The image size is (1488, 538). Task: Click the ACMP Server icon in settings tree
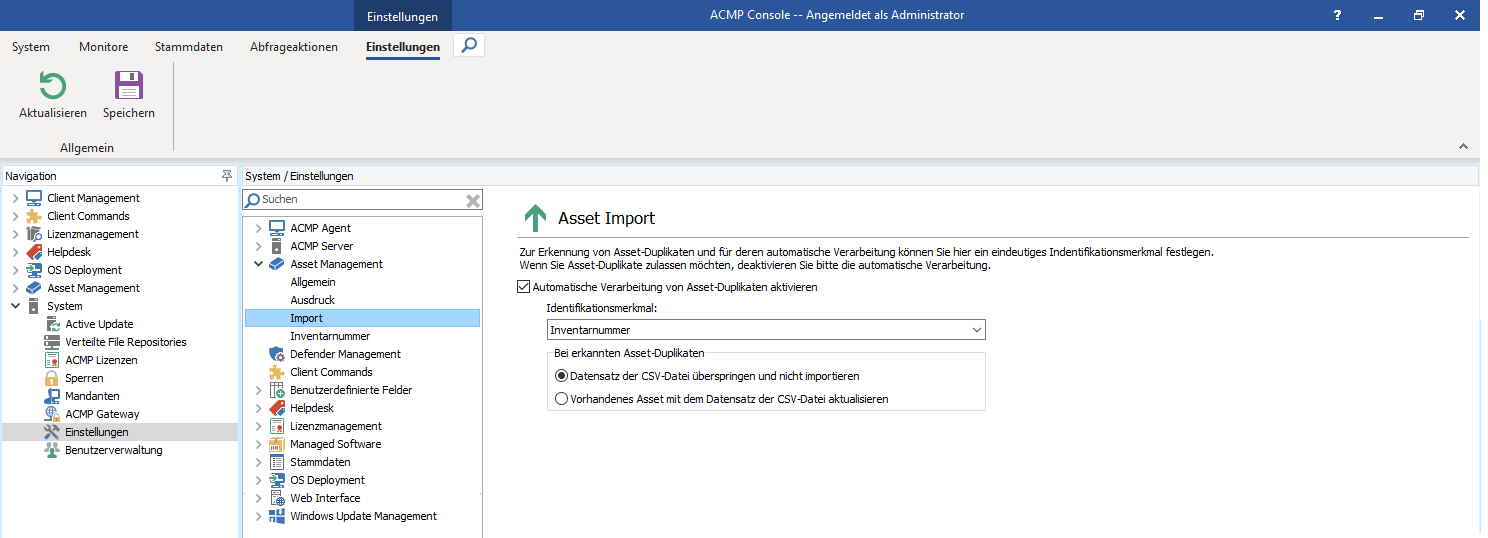[x=277, y=246]
